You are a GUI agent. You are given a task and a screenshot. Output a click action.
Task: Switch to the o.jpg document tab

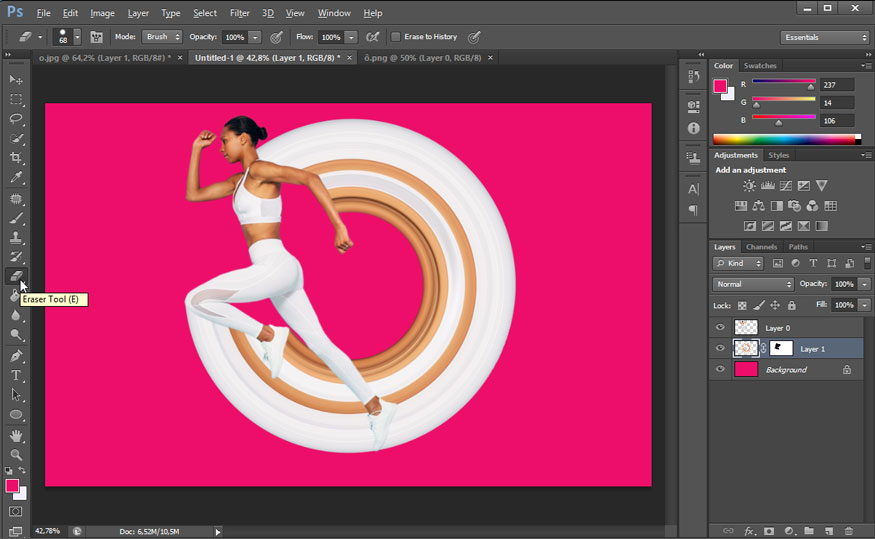click(x=105, y=57)
